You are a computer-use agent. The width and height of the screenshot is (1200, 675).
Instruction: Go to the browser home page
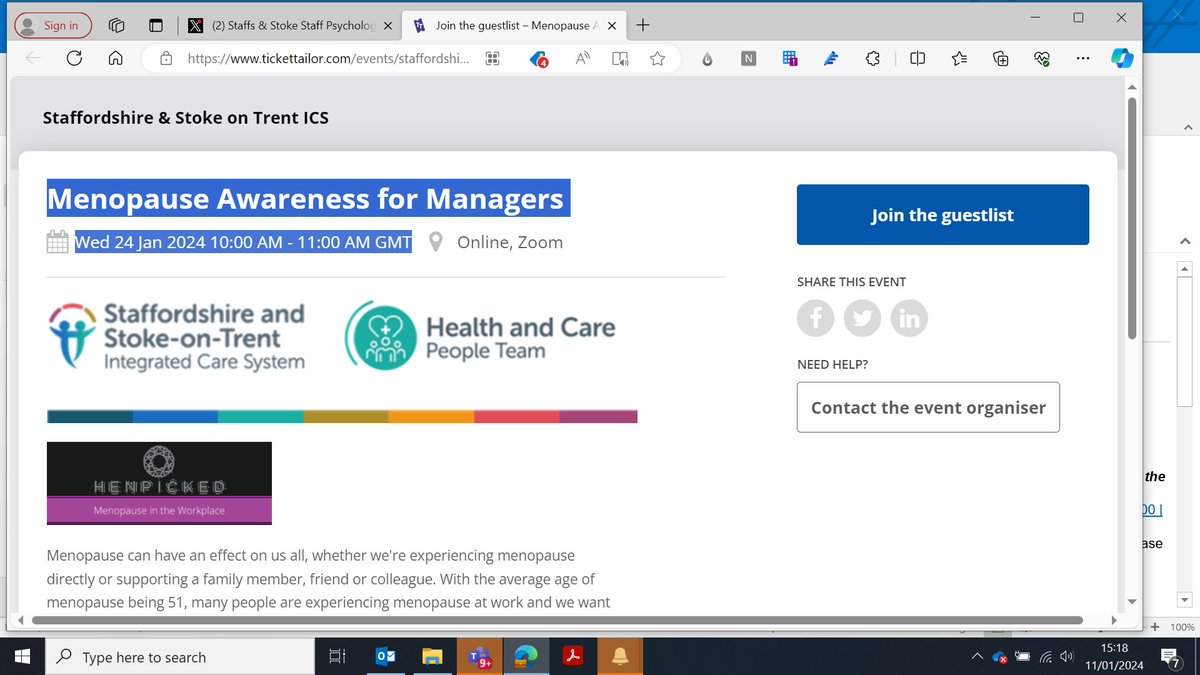pos(116,58)
